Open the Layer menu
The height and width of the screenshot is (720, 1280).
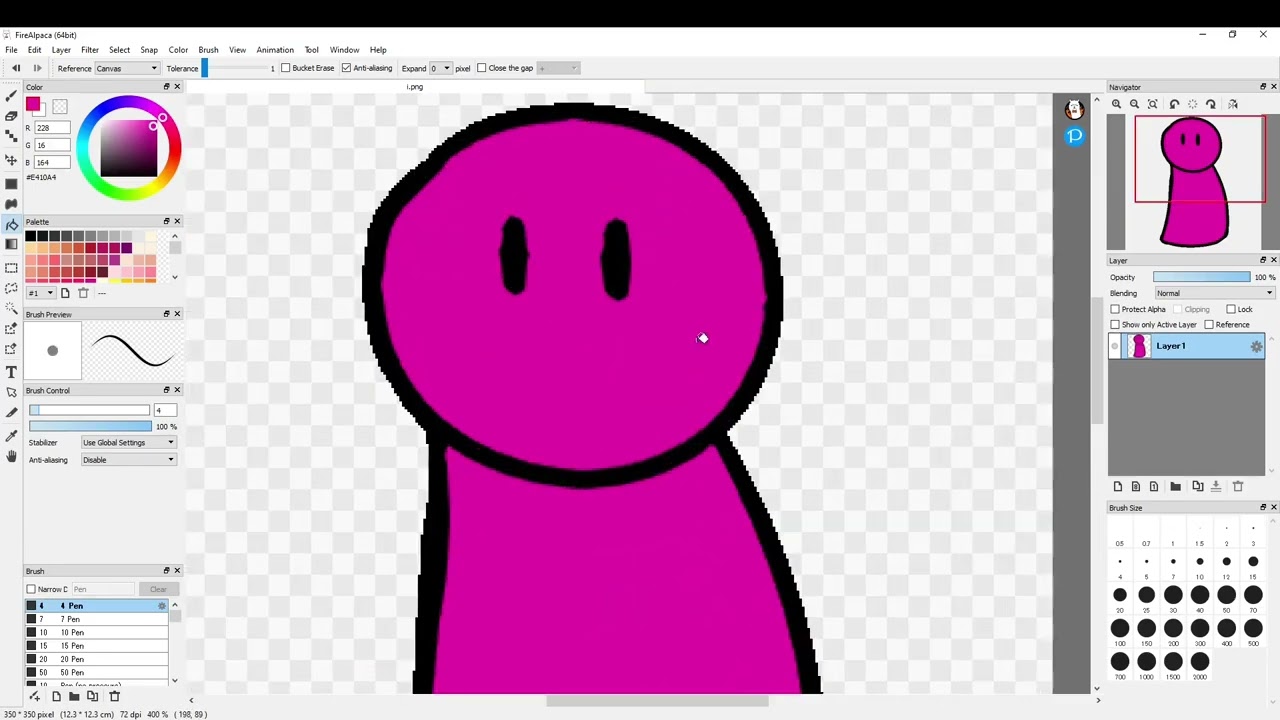pyautogui.click(x=61, y=50)
